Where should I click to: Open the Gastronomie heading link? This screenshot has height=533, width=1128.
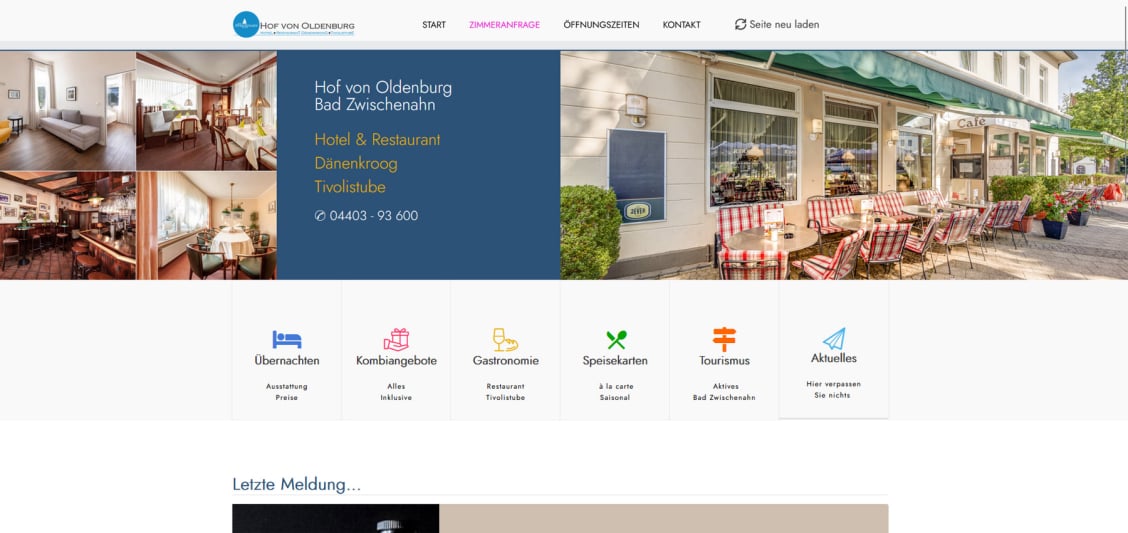pyautogui.click(x=506, y=361)
